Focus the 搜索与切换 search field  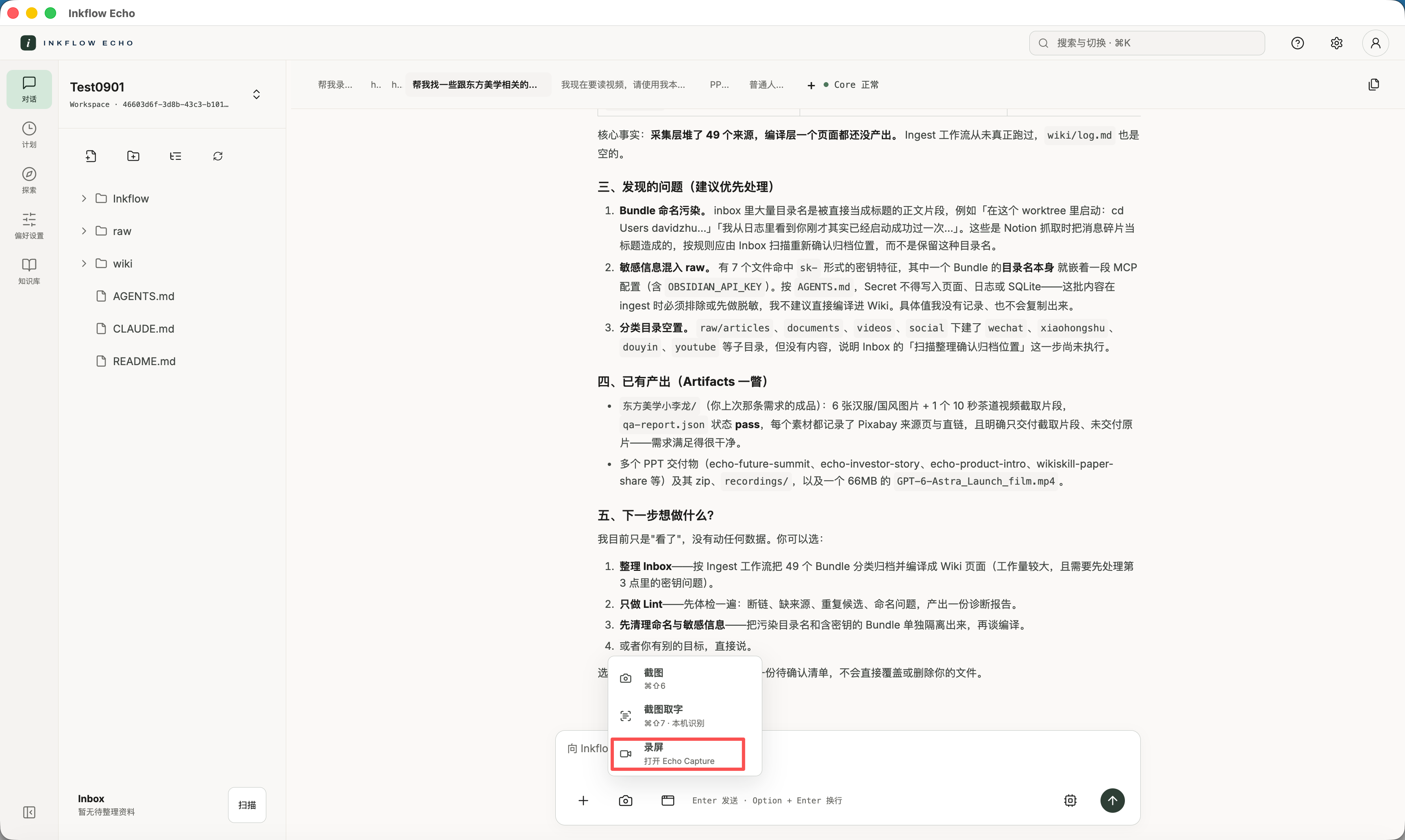click(x=1147, y=43)
